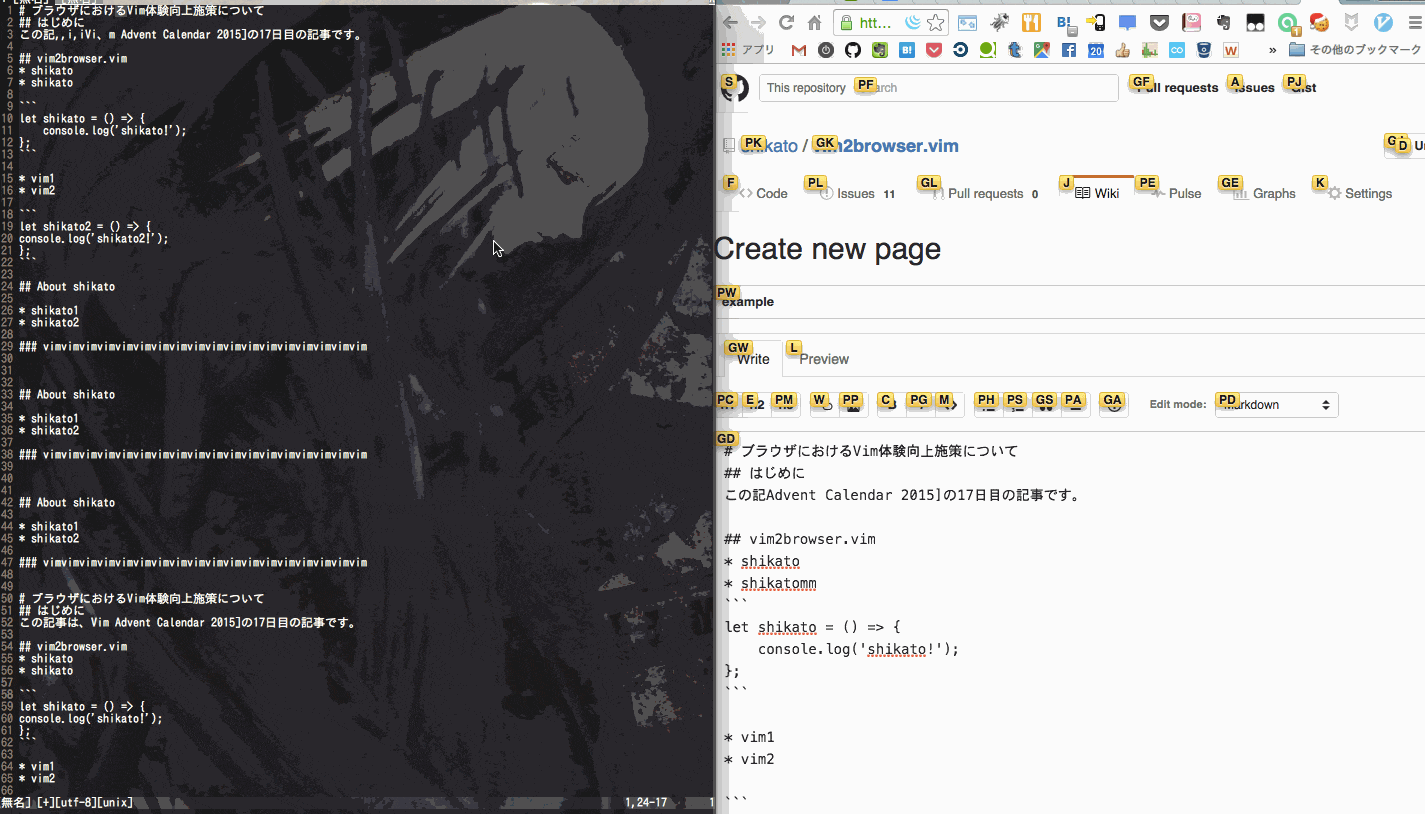Click the Pocket extension icon
The width and height of the screenshot is (1425, 814).
tap(1157, 22)
